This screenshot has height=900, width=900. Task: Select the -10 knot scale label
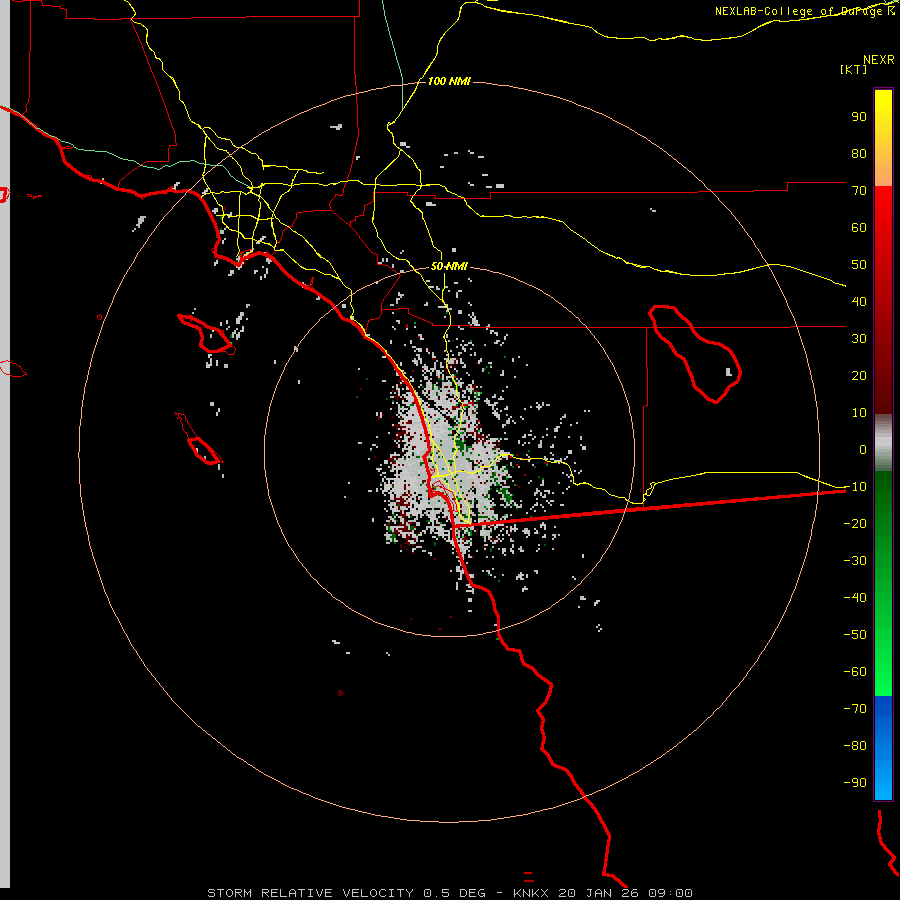click(855, 487)
